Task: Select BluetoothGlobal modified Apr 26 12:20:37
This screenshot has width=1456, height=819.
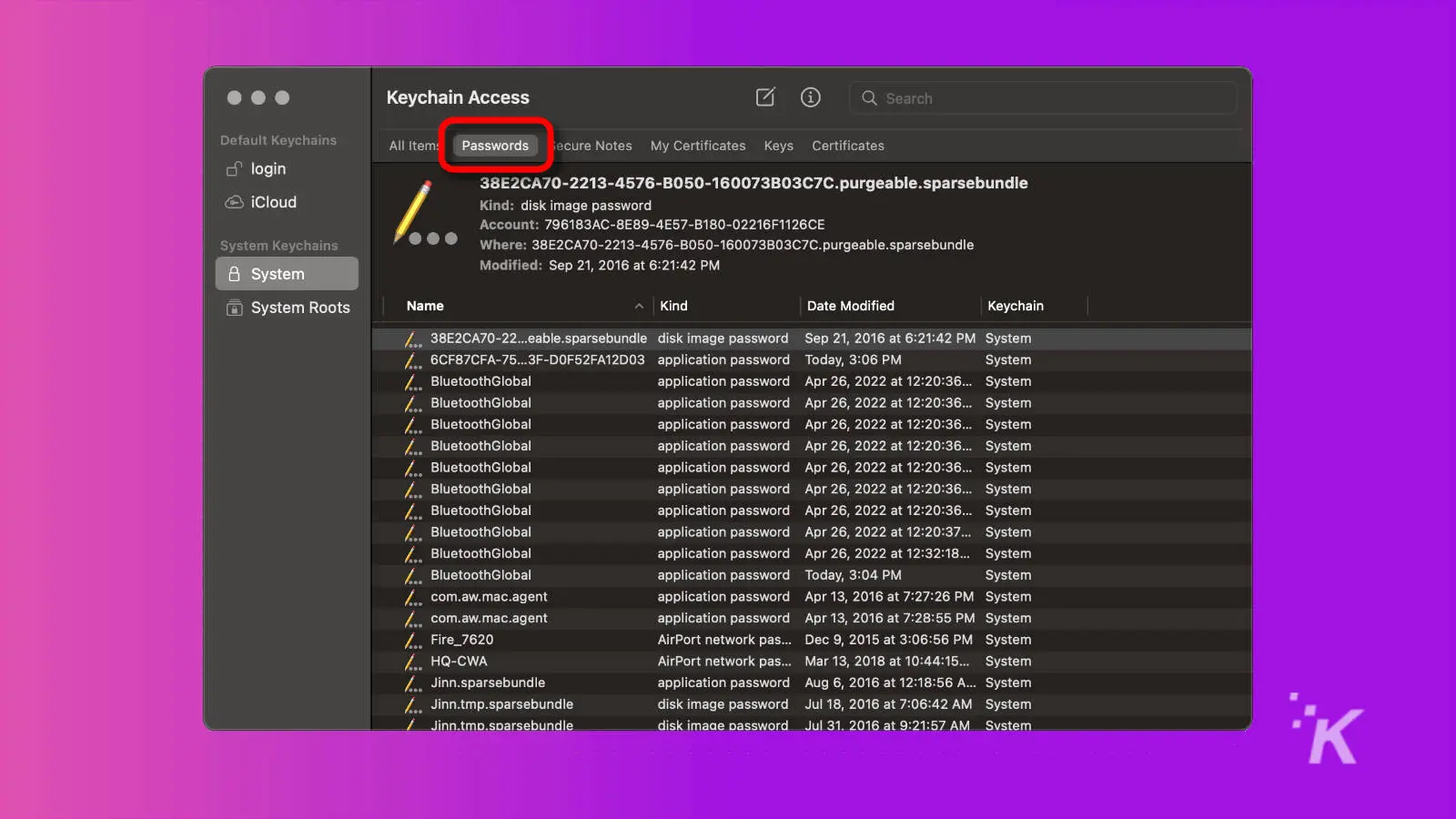Action: tap(812, 532)
